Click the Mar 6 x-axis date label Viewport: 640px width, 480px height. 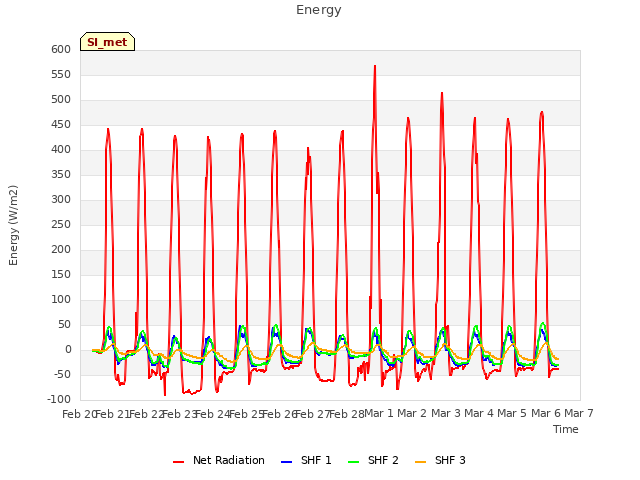coord(546,414)
